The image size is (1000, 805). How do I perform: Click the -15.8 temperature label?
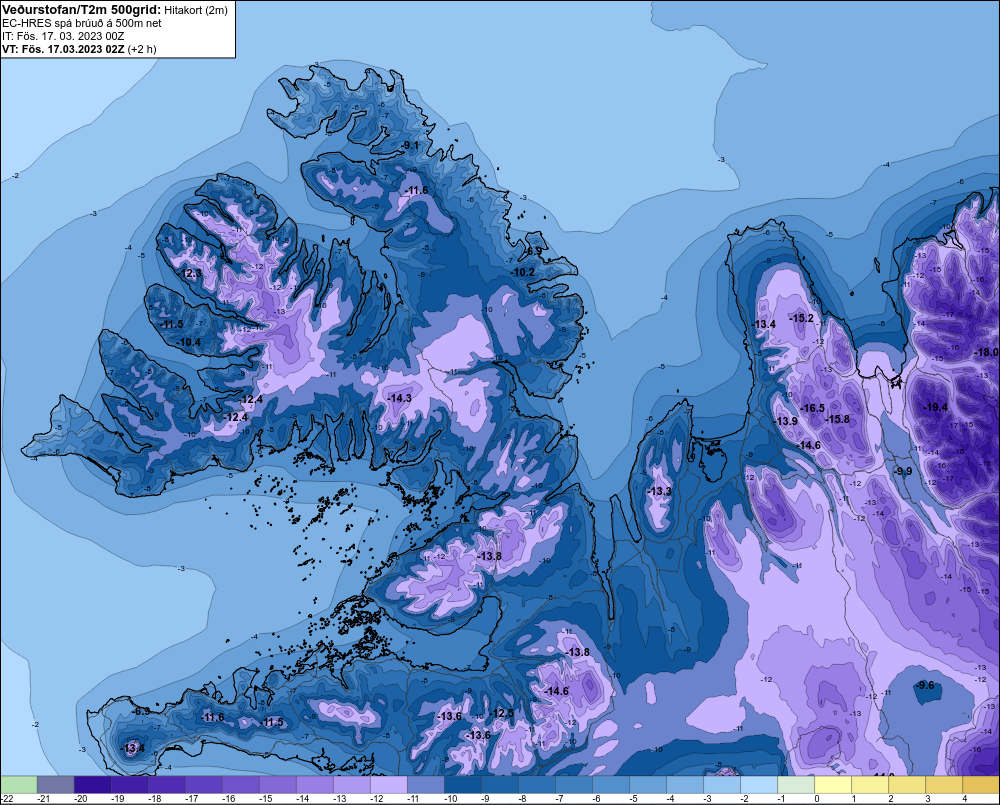pyautogui.click(x=837, y=419)
